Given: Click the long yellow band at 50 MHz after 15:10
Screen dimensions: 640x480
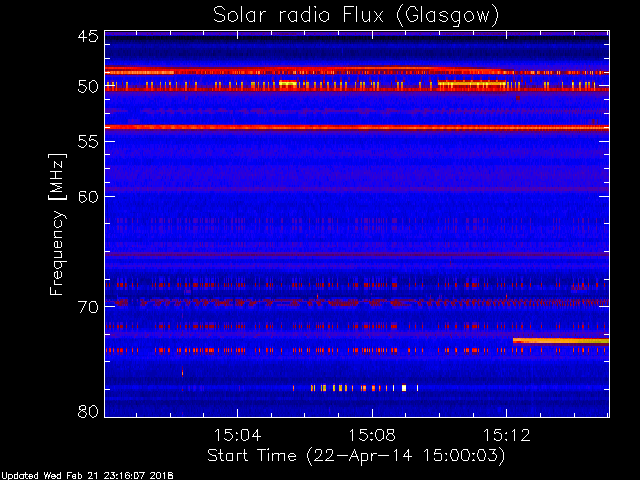Looking at the screenshot, I should click(472, 84).
